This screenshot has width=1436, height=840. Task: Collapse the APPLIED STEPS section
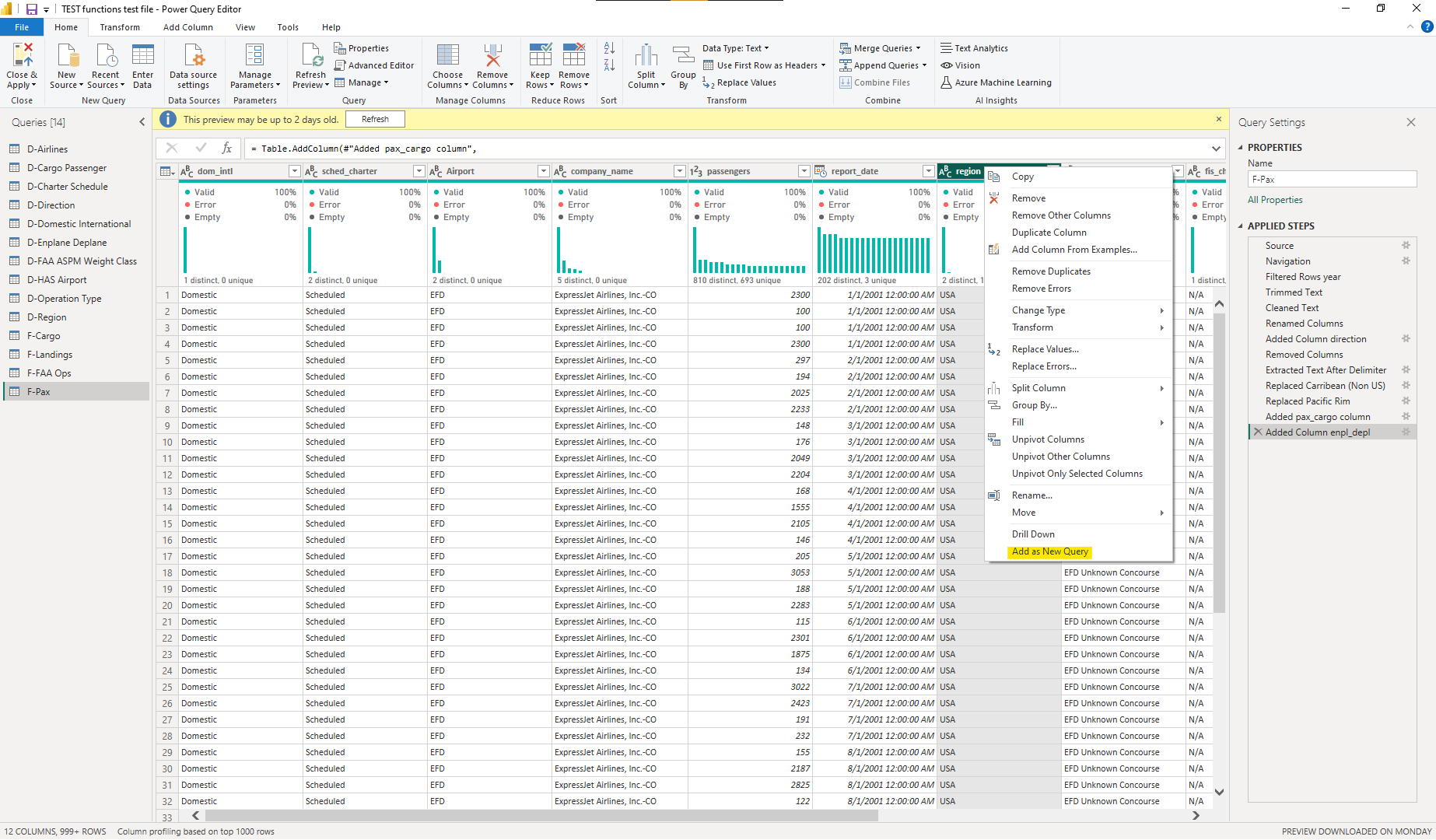point(1241,226)
